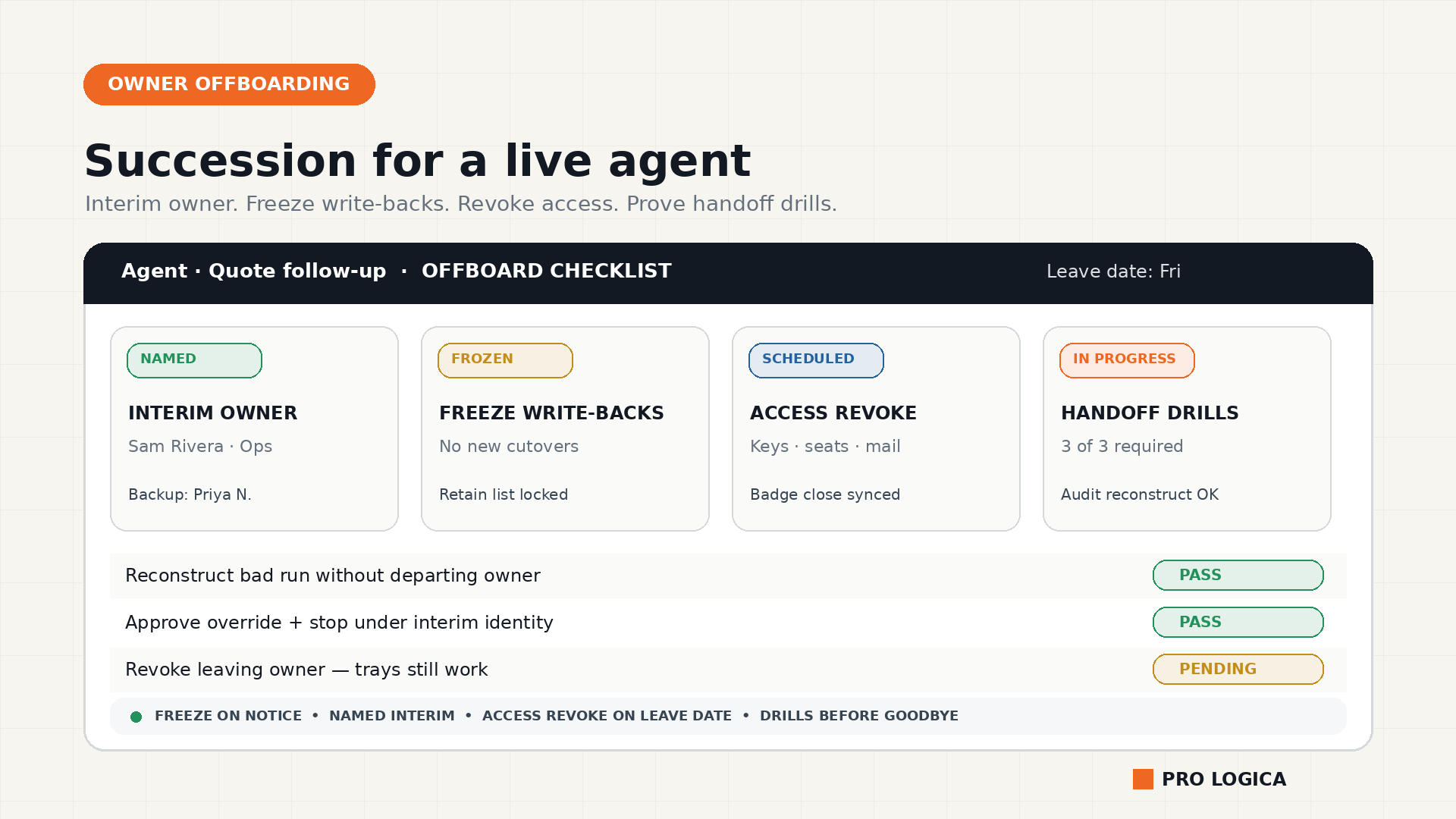Click the No new cutovers text
Screen dimensions: 1456x819
coord(509,447)
